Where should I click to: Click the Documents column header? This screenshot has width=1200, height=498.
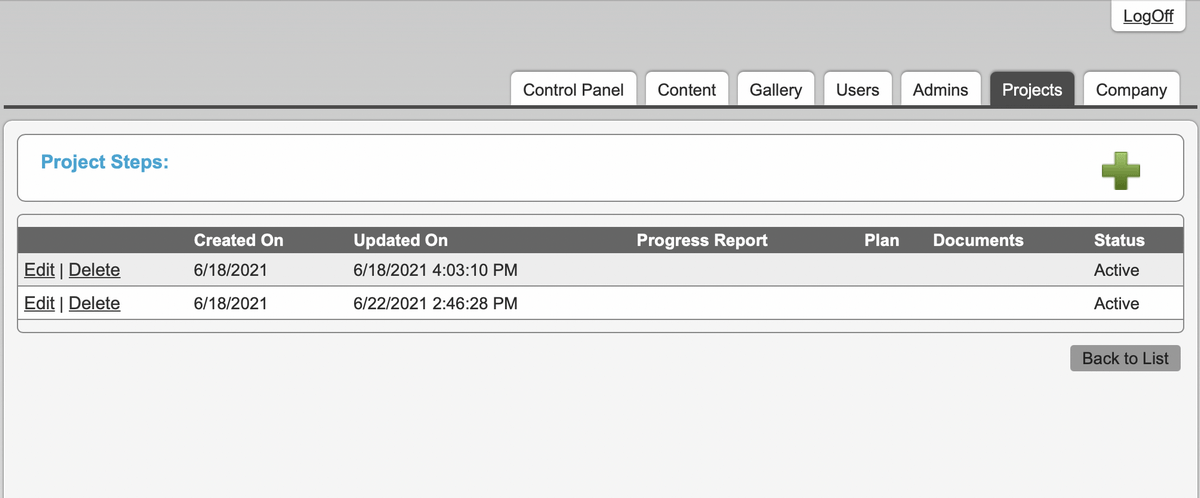coord(978,240)
